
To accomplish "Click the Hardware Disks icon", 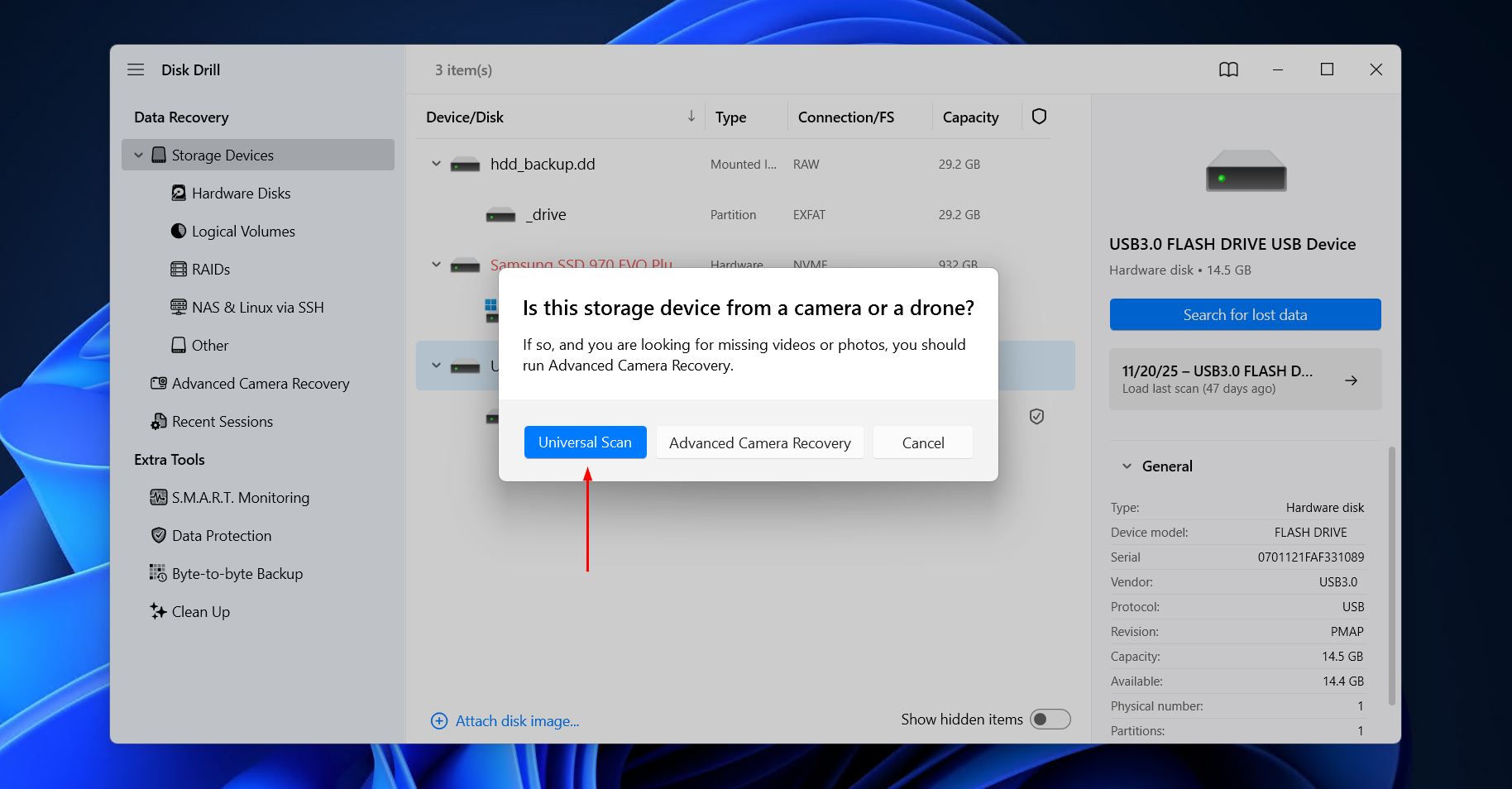I will (179, 193).
